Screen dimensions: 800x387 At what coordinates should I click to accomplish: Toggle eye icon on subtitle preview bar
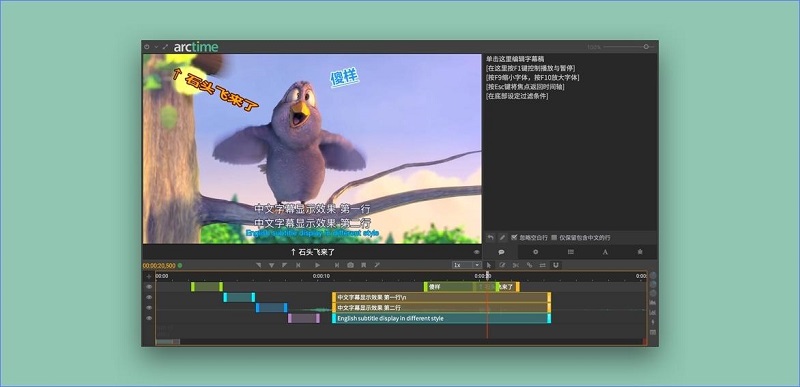tap(477, 252)
